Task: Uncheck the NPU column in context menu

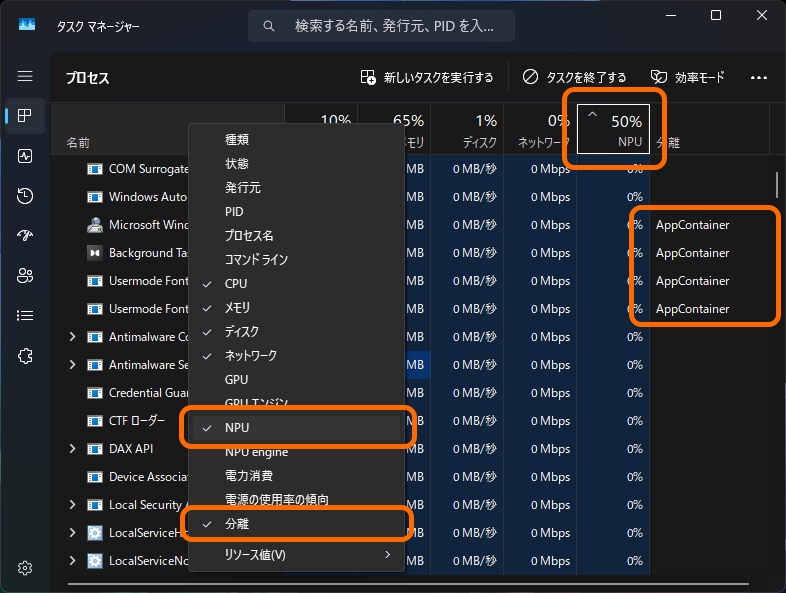Action: 296,428
